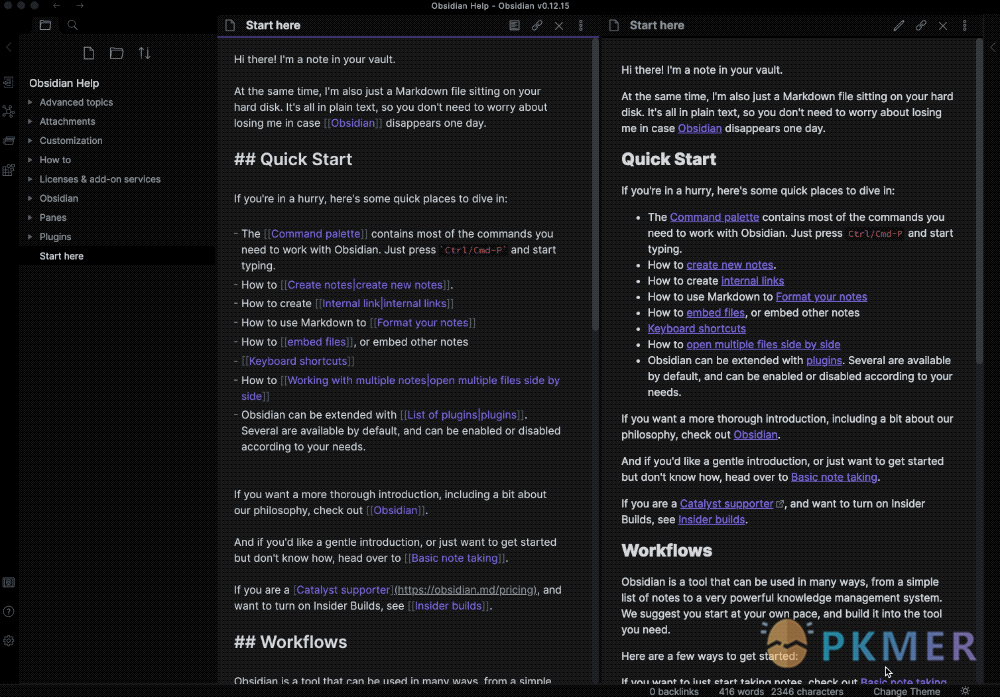The height and width of the screenshot is (697, 1000).
Task: Click grid blocks icon in ribbon
Action: coord(8,170)
